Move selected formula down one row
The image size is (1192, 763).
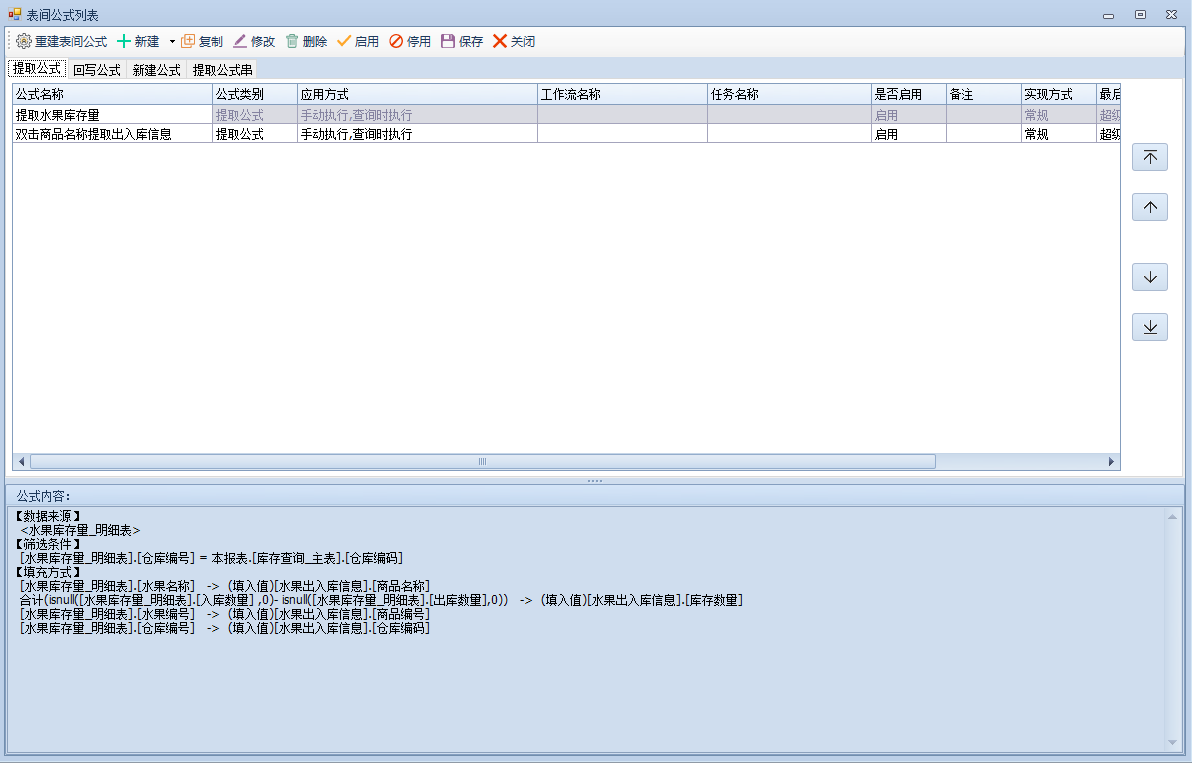pos(1150,277)
